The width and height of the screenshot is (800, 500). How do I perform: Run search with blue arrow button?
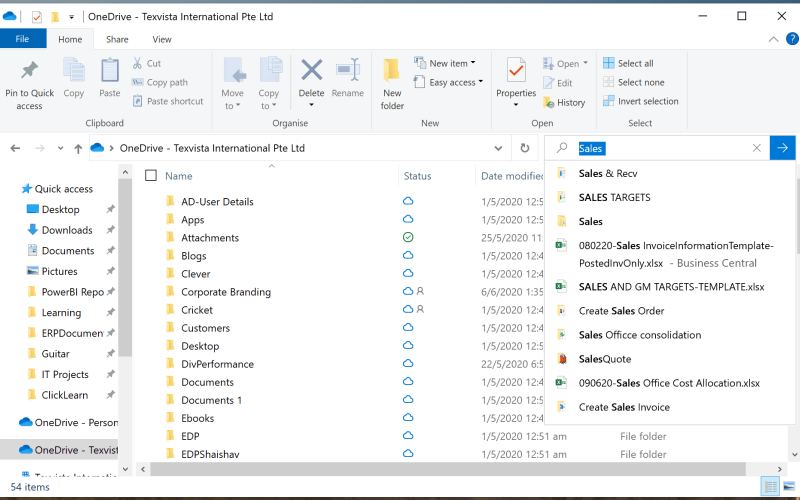click(x=783, y=148)
